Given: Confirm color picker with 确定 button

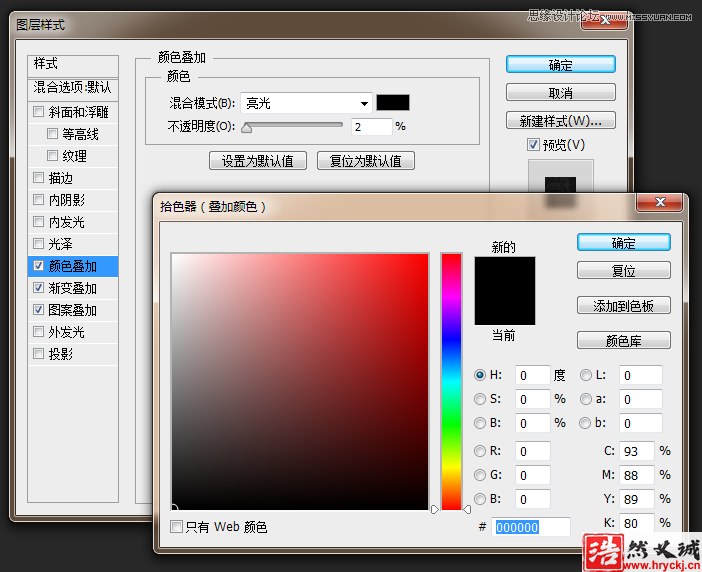Looking at the screenshot, I should click(624, 243).
